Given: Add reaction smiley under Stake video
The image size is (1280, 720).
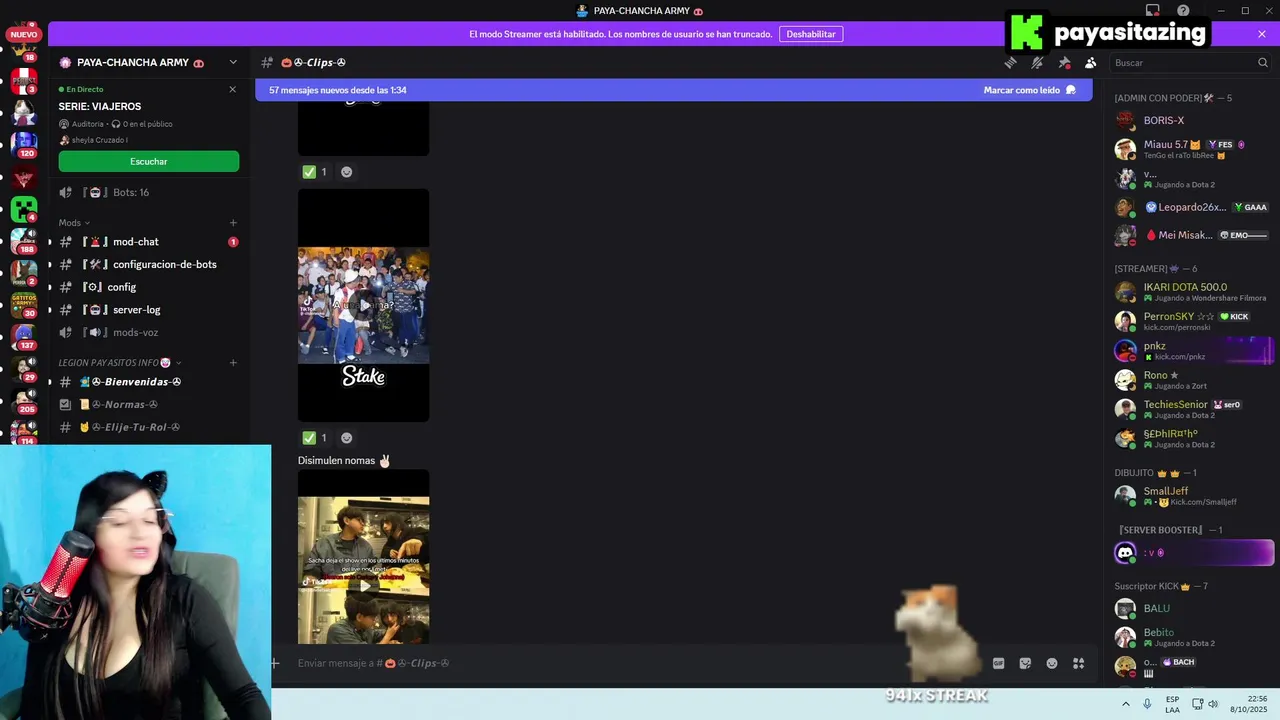Looking at the screenshot, I should point(346,438).
